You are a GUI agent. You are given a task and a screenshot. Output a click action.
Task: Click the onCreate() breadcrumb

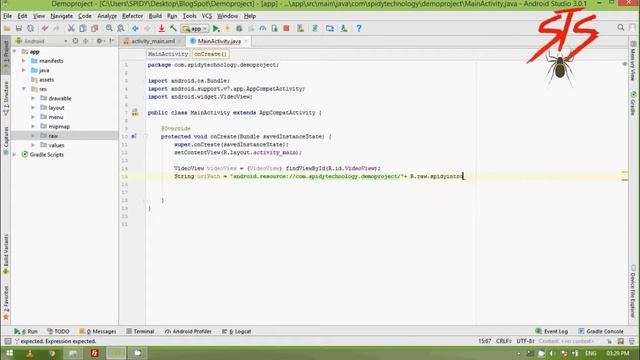(x=210, y=54)
